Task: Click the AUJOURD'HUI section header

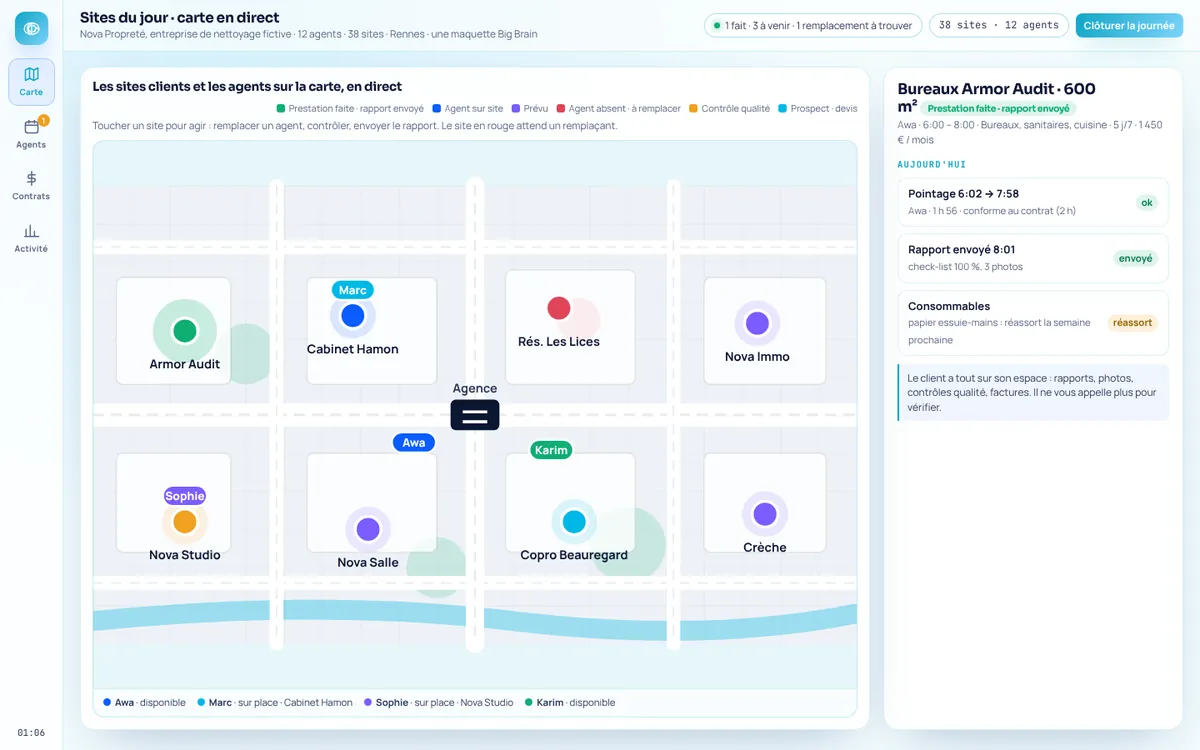Action: pyautogui.click(x=932, y=165)
